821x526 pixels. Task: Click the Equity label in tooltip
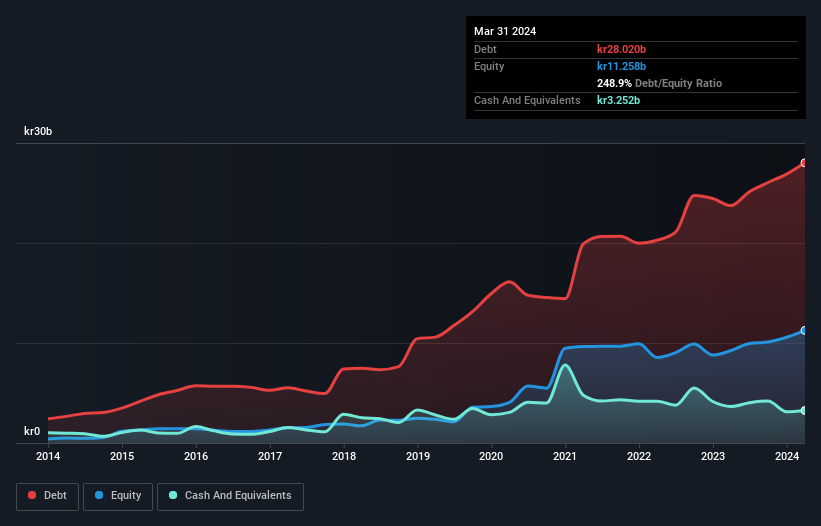coord(489,66)
